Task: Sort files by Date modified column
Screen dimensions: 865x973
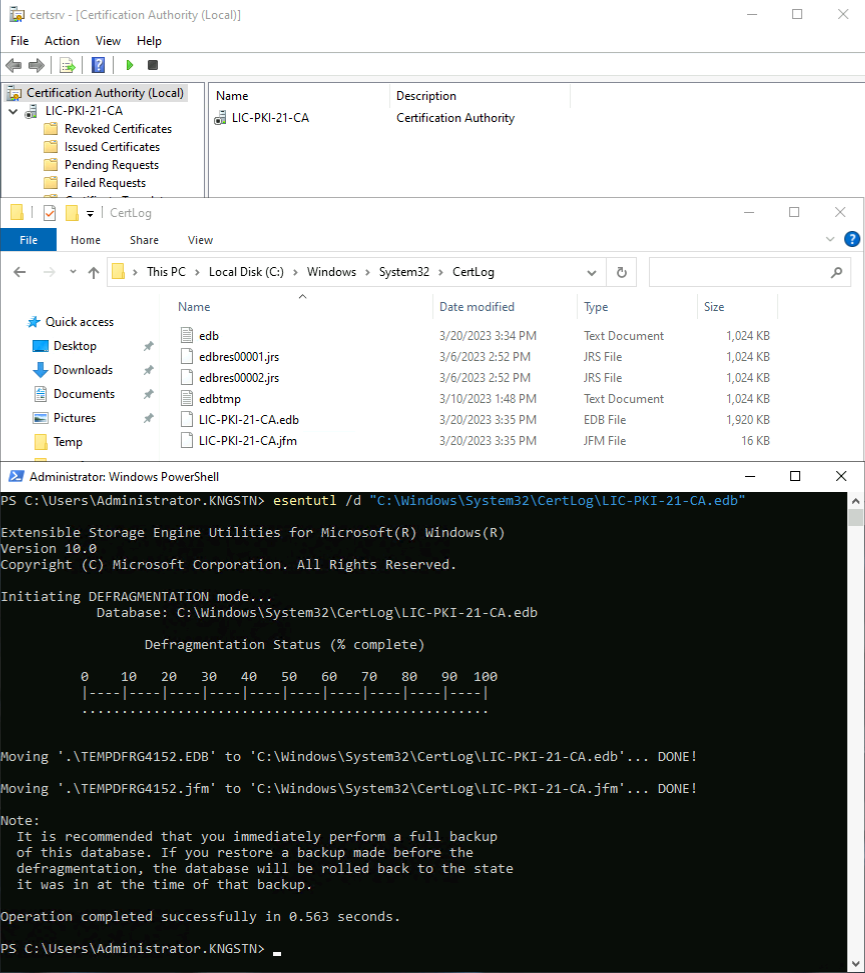Action: click(477, 307)
